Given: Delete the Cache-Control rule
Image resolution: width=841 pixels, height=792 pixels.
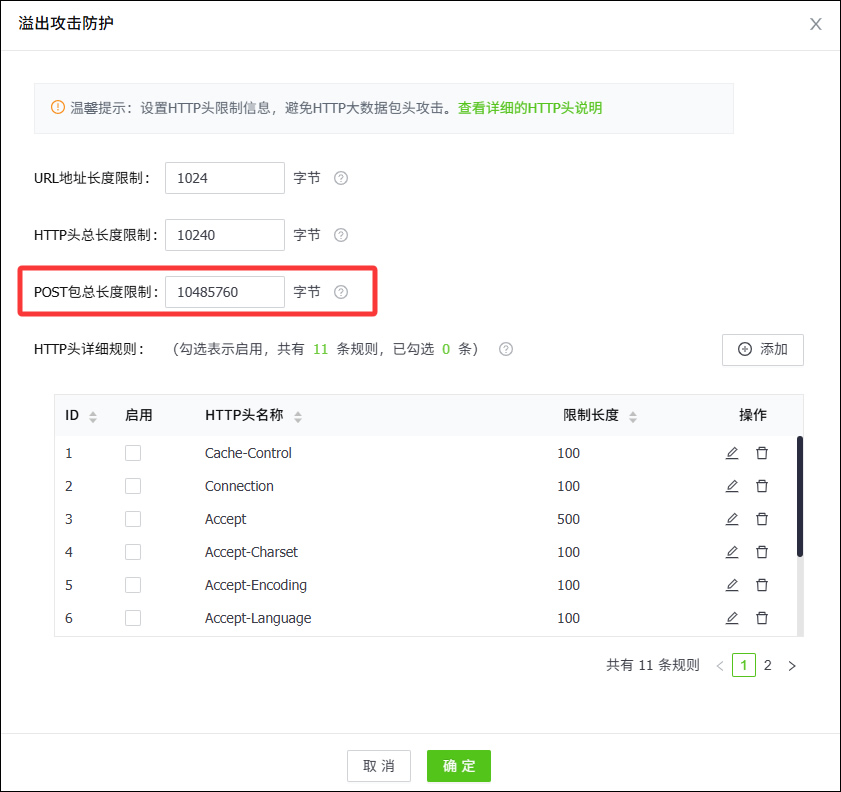Looking at the screenshot, I should [x=762, y=453].
